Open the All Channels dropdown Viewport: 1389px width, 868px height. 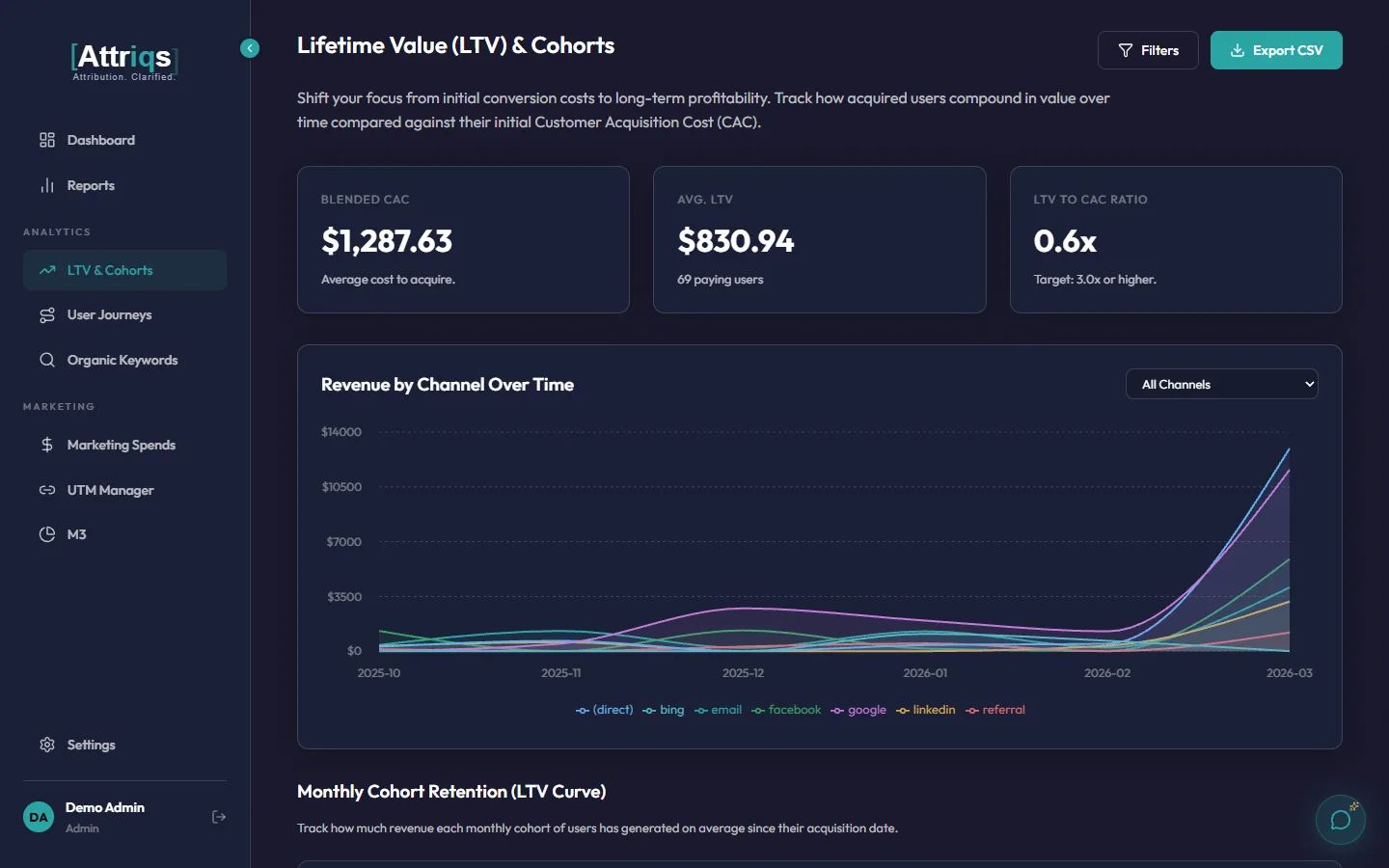pos(1221,384)
